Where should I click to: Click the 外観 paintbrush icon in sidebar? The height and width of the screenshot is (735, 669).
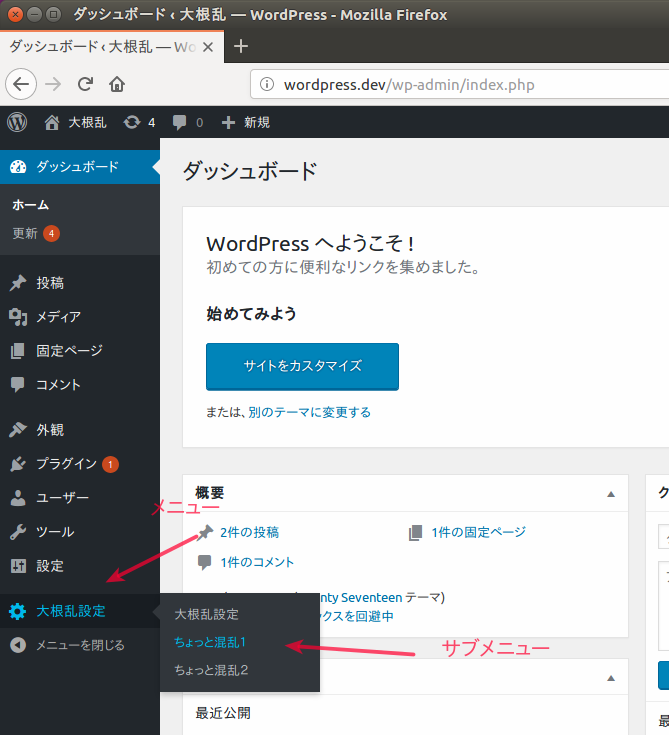click(18, 429)
